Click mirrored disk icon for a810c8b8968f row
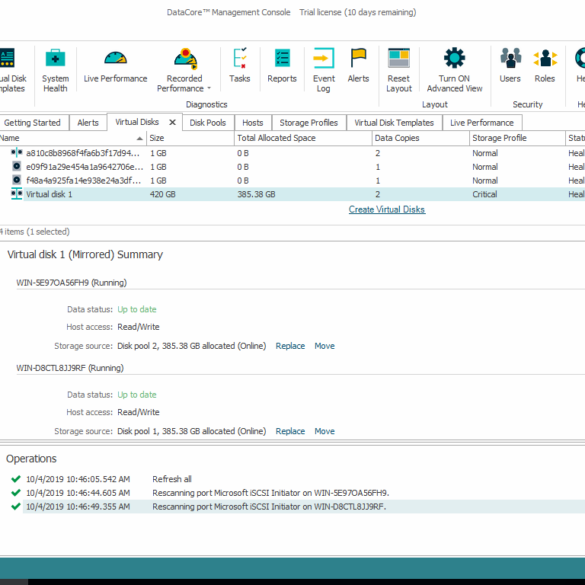The width and height of the screenshot is (585, 585). [16, 153]
